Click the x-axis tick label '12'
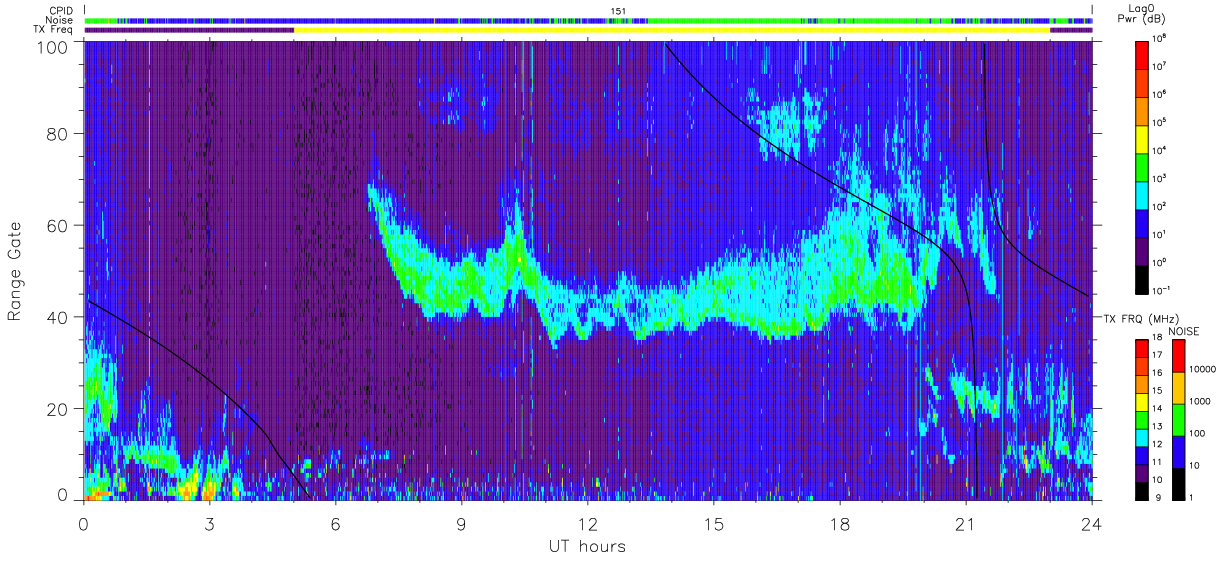This screenshot has height=567, width=1228. (588, 524)
